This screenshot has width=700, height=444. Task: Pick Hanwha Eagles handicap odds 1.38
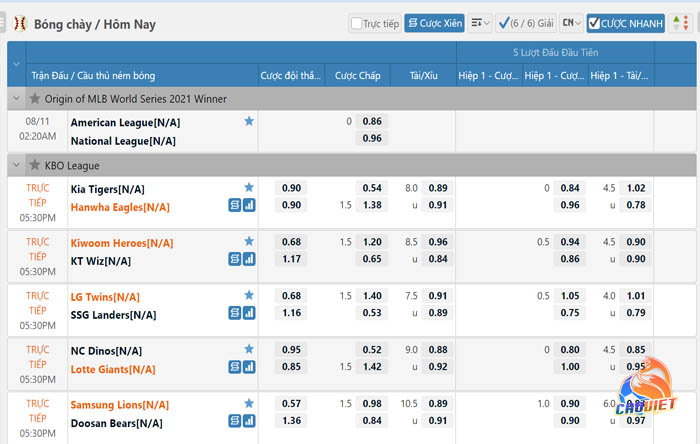point(372,205)
